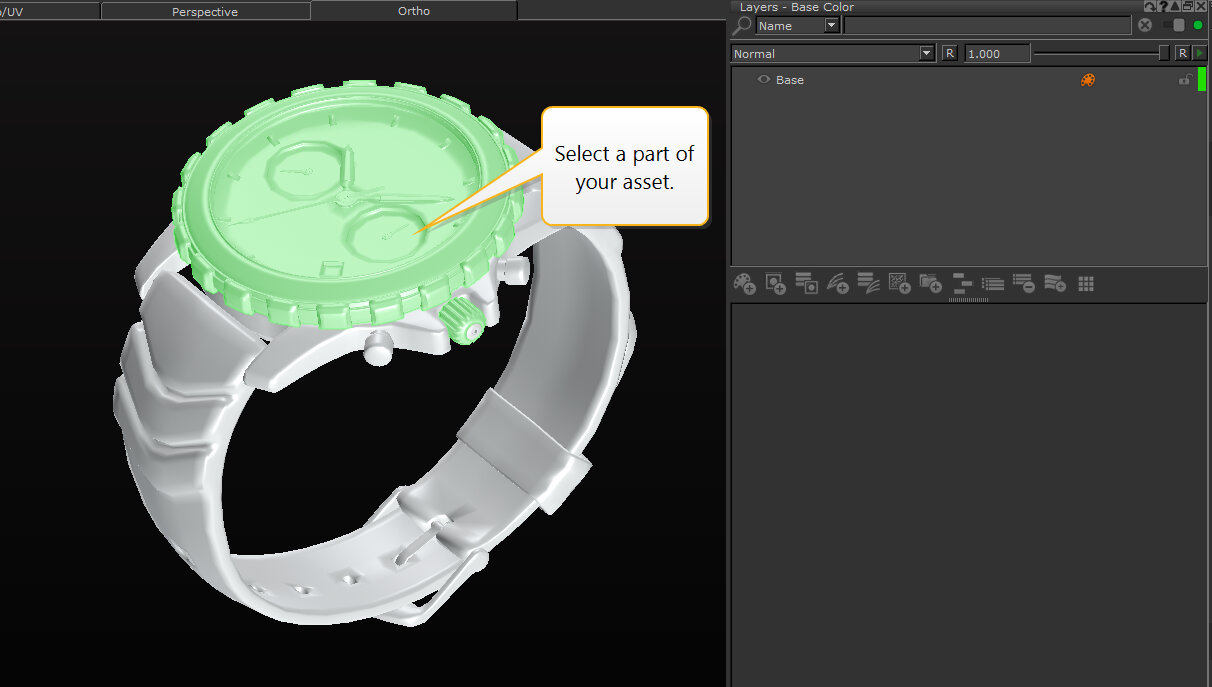Open the Normal blend mode dropdown
The height and width of the screenshot is (687, 1212).
point(926,54)
